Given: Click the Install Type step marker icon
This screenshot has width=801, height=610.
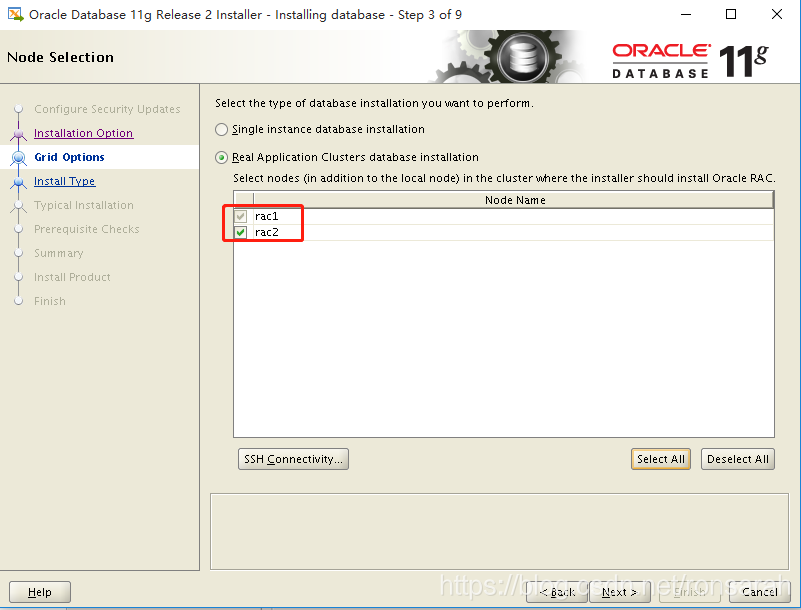Looking at the screenshot, I should [x=20, y=181].
